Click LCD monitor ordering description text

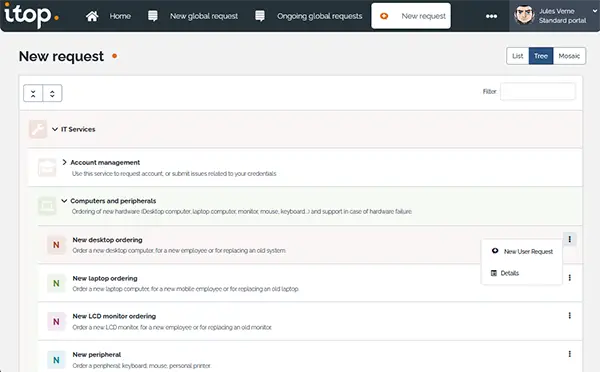(172, 327)
